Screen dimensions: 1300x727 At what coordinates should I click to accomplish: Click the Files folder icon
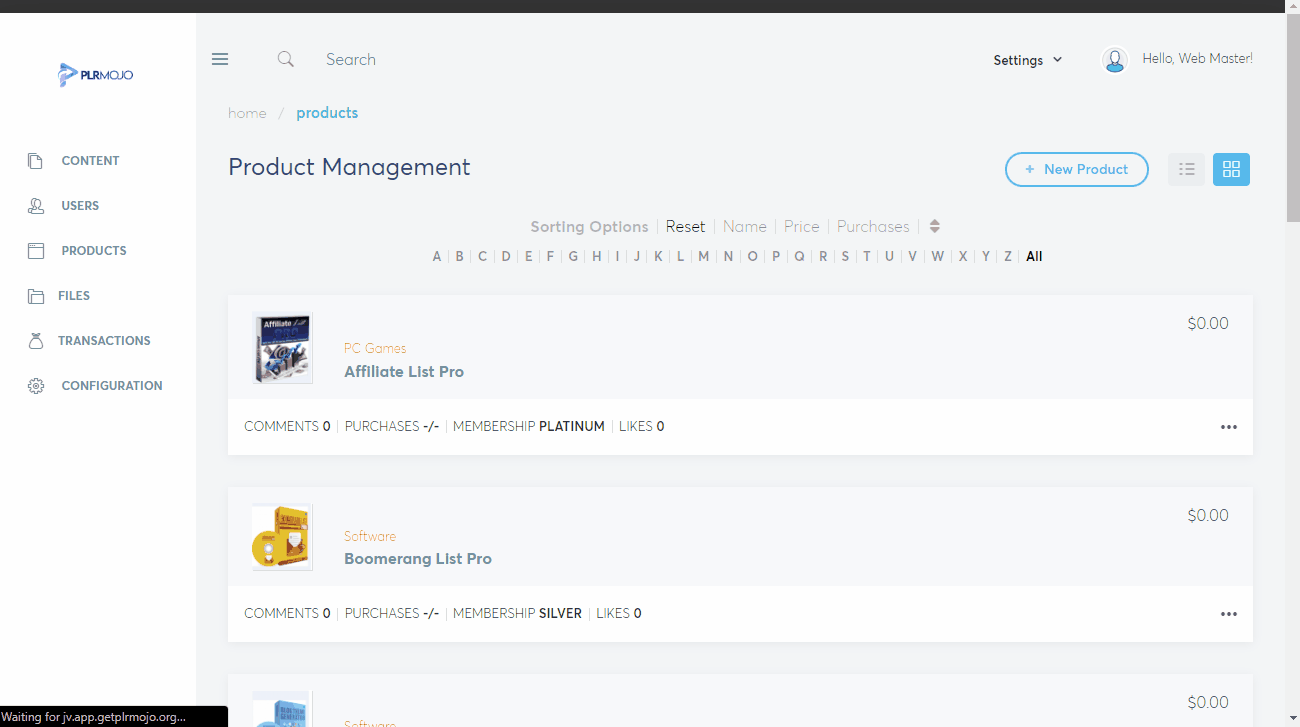pyautogui.click(x=36, y=296)
